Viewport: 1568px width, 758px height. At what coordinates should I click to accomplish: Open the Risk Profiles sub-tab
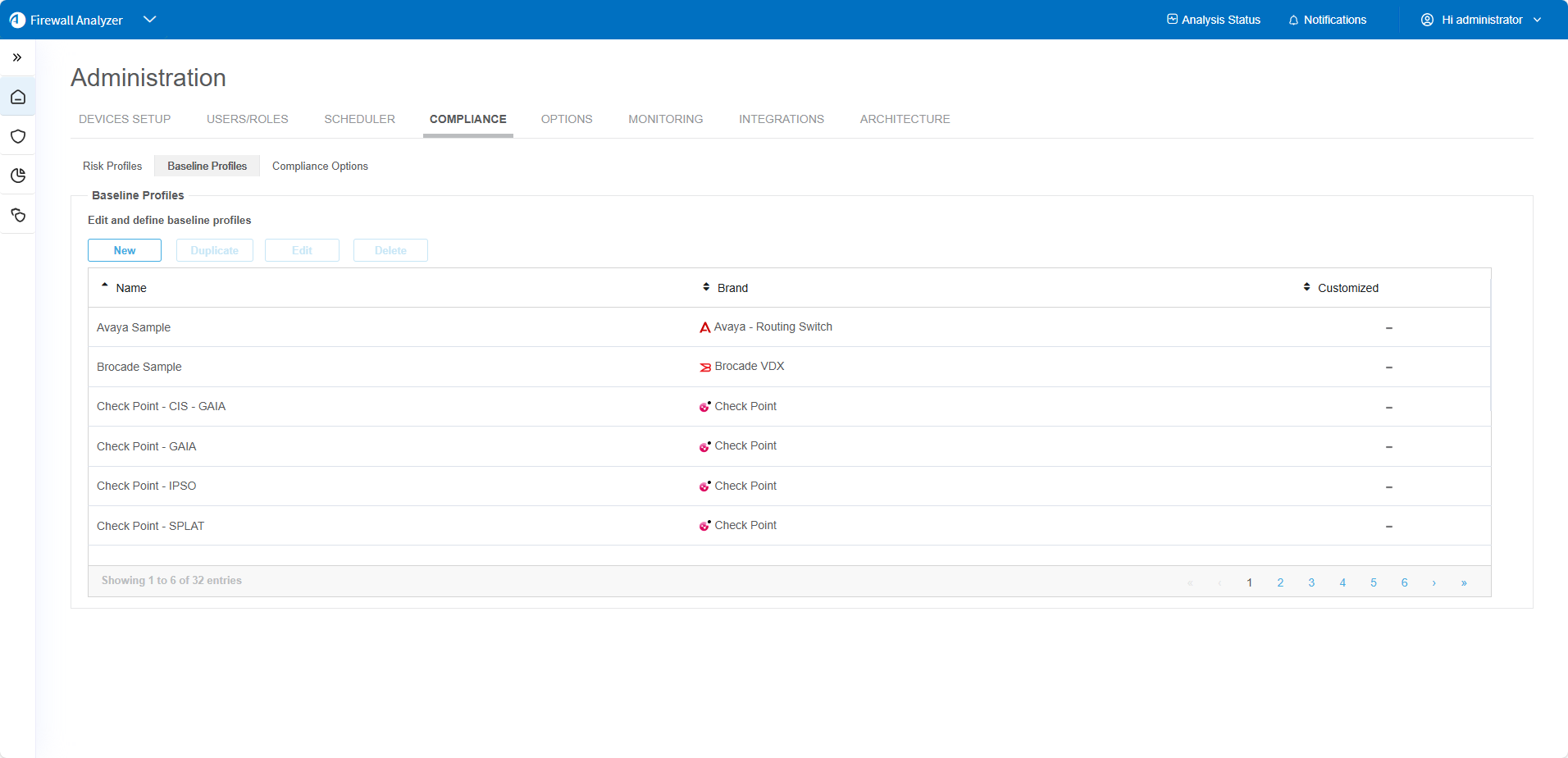(x=112, y=166)
